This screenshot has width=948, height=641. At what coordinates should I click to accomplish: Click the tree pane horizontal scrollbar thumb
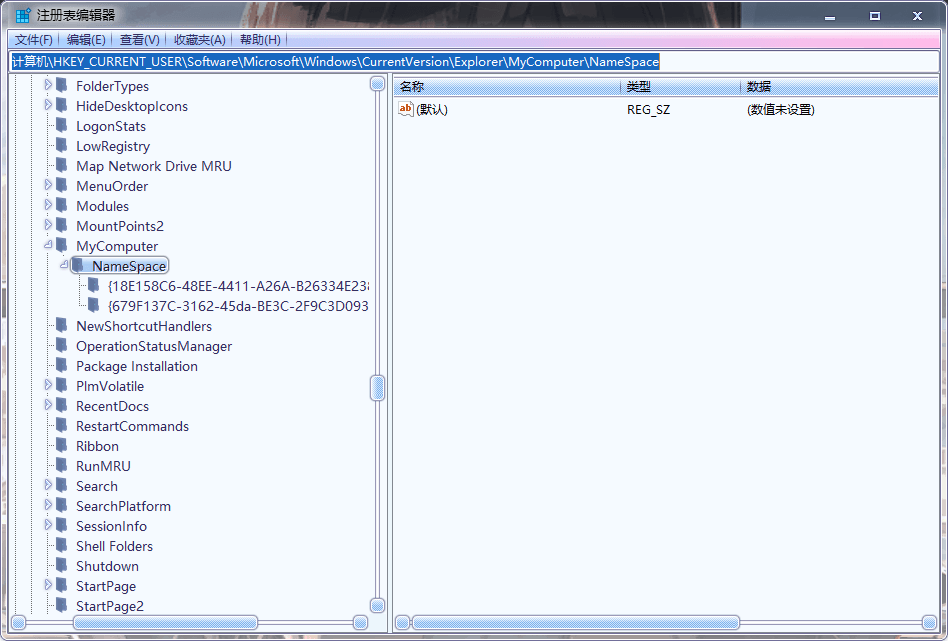point(165,623)
